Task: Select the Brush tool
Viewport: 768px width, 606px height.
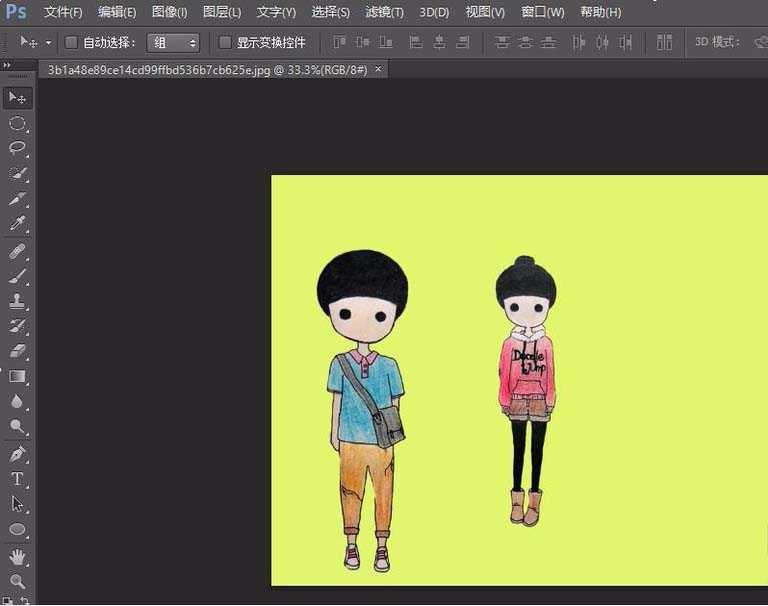Action: click(18, 275)
